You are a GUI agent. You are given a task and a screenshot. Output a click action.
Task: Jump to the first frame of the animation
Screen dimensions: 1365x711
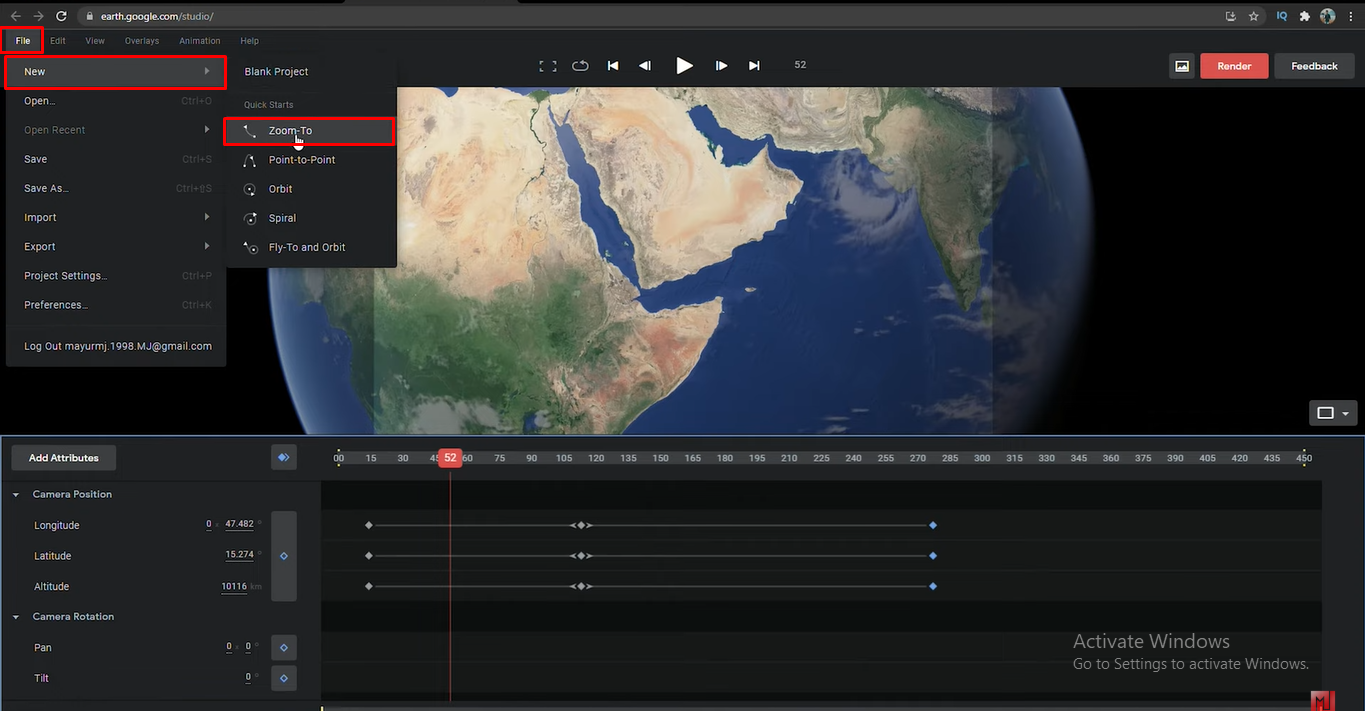pos(613,66)
